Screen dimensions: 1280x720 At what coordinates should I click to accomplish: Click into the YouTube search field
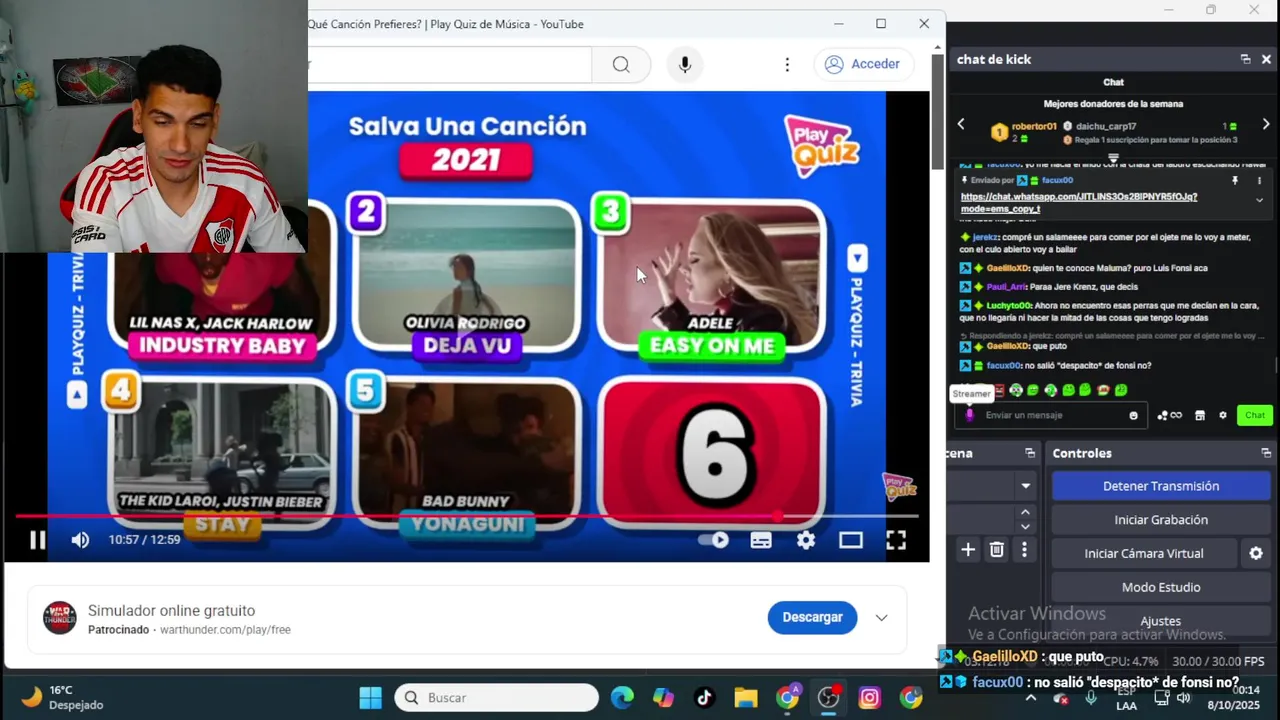click(x=450, y=64)
